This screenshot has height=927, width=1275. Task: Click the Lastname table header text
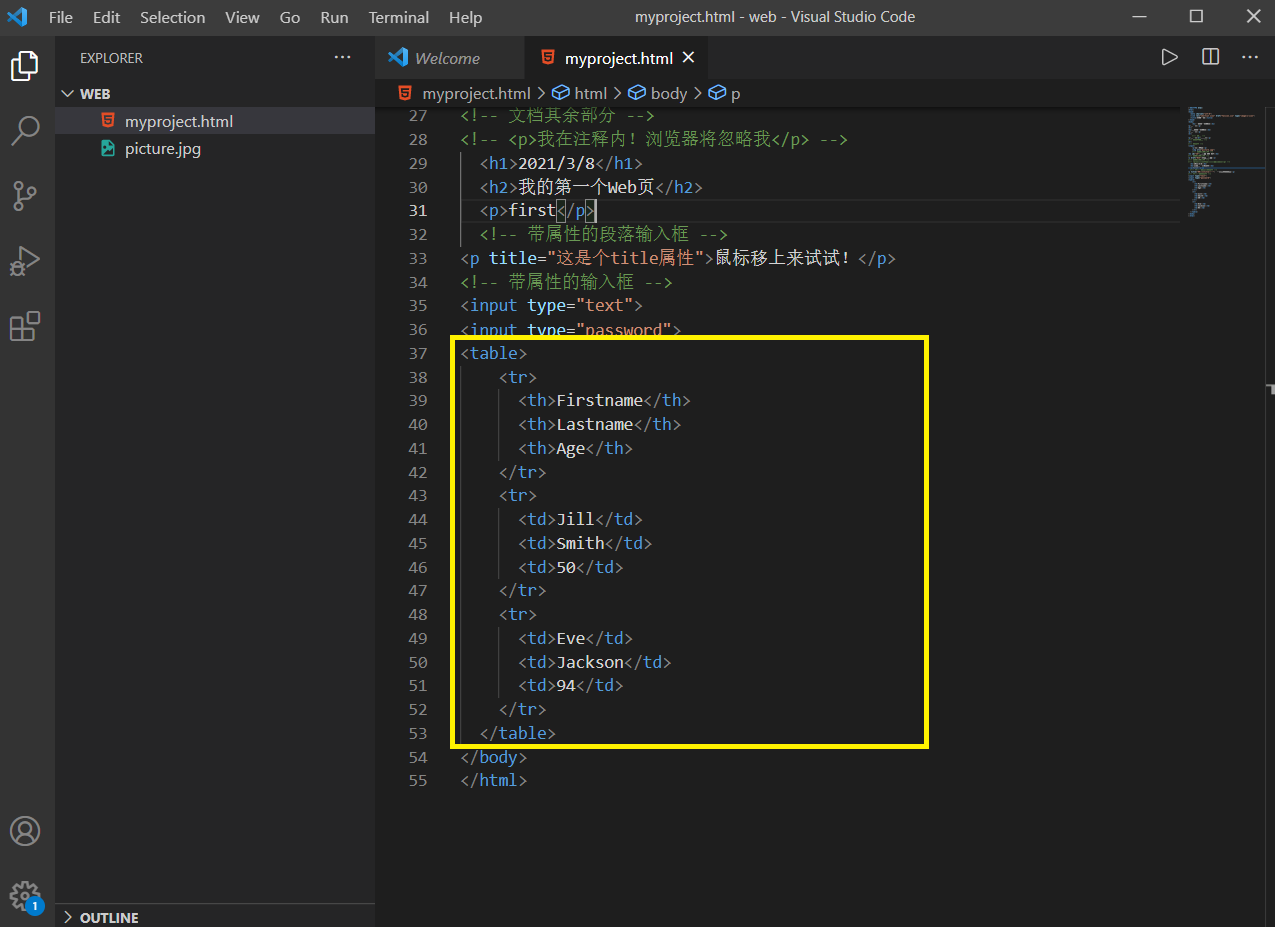[x=594, y=424]
